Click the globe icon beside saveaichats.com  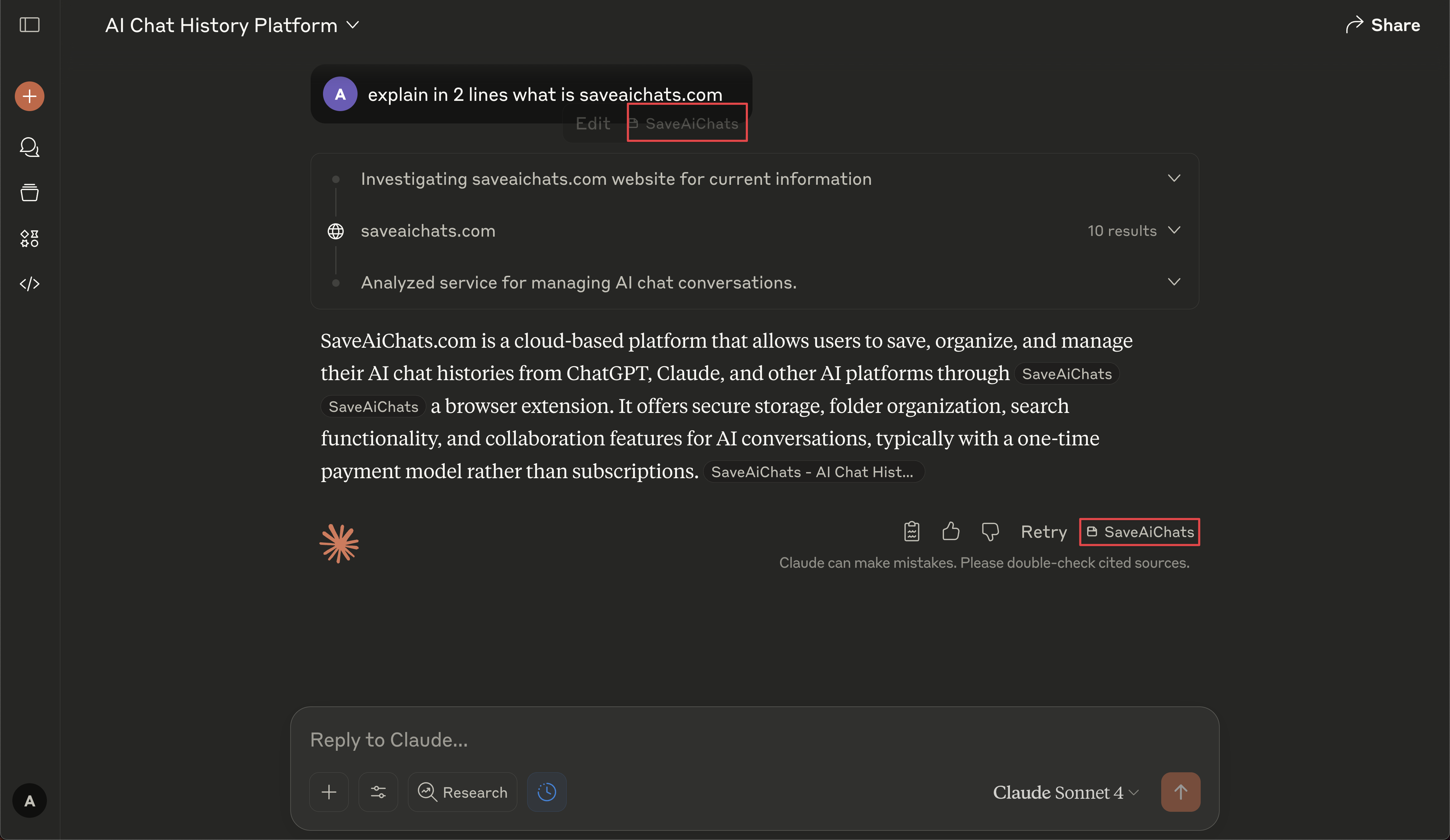coord(335,231)
